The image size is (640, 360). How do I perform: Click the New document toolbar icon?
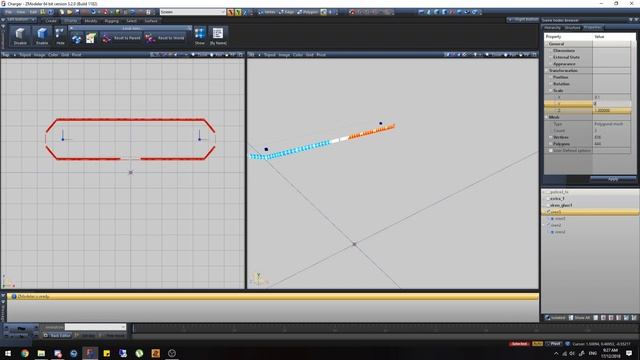click(x=62, y=12)
